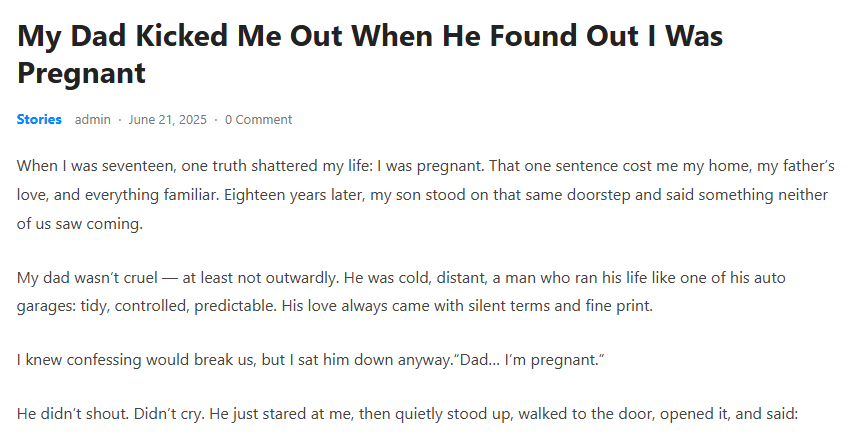Click the word "Pregnant" in the title
Image resolution: width=852 pixels, height=448 pixels.
click(x=82, y=73)
